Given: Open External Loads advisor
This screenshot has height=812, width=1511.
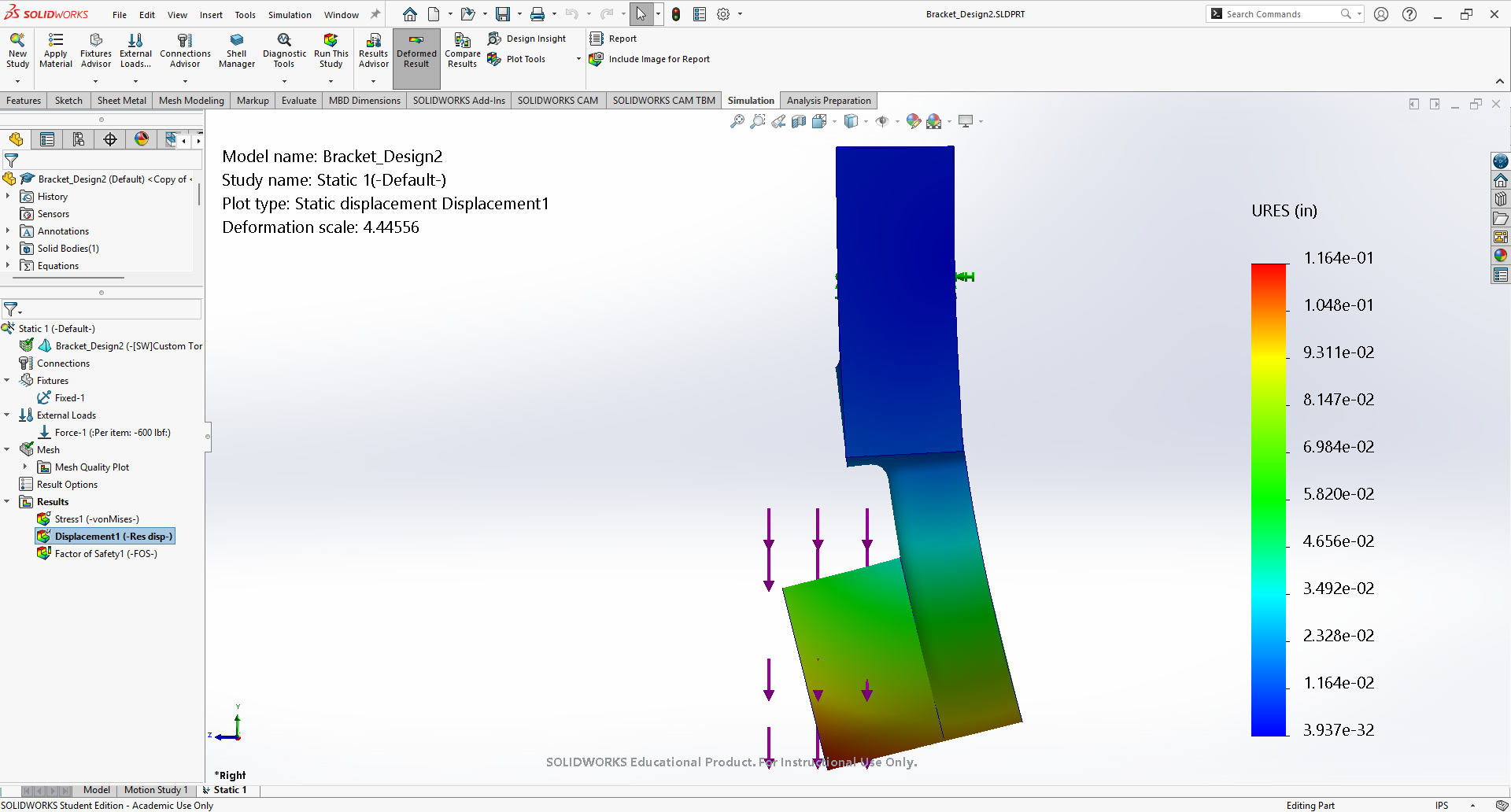Looking at the screenshot, I should point(135,50).
